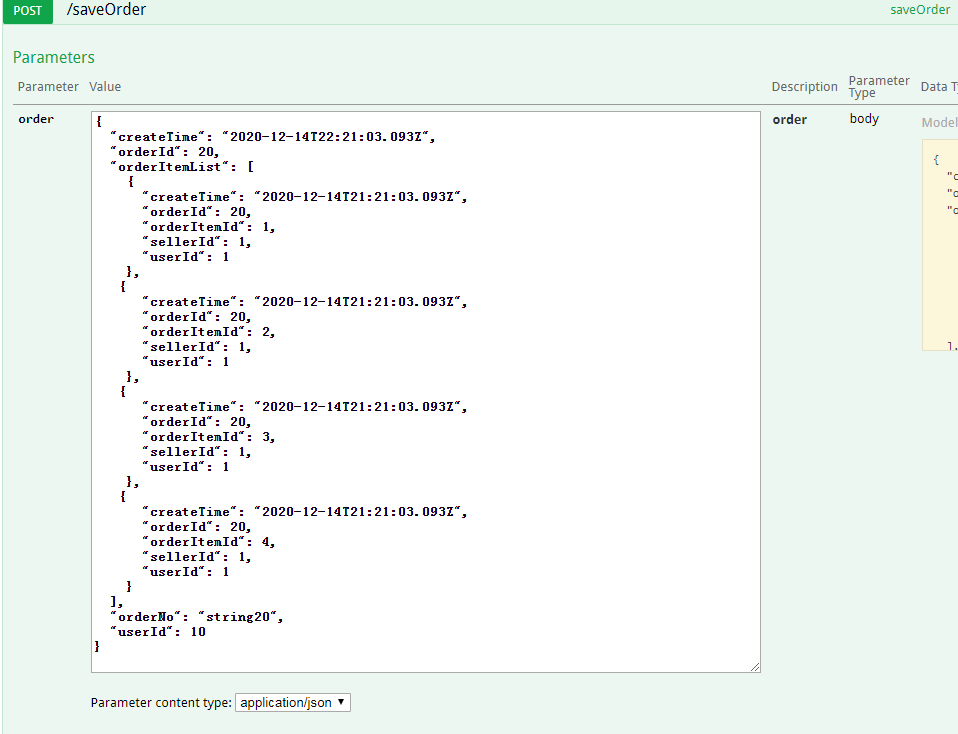Click the orderItemId: 3 line
The image size is (958, 734).
(208, 437)
